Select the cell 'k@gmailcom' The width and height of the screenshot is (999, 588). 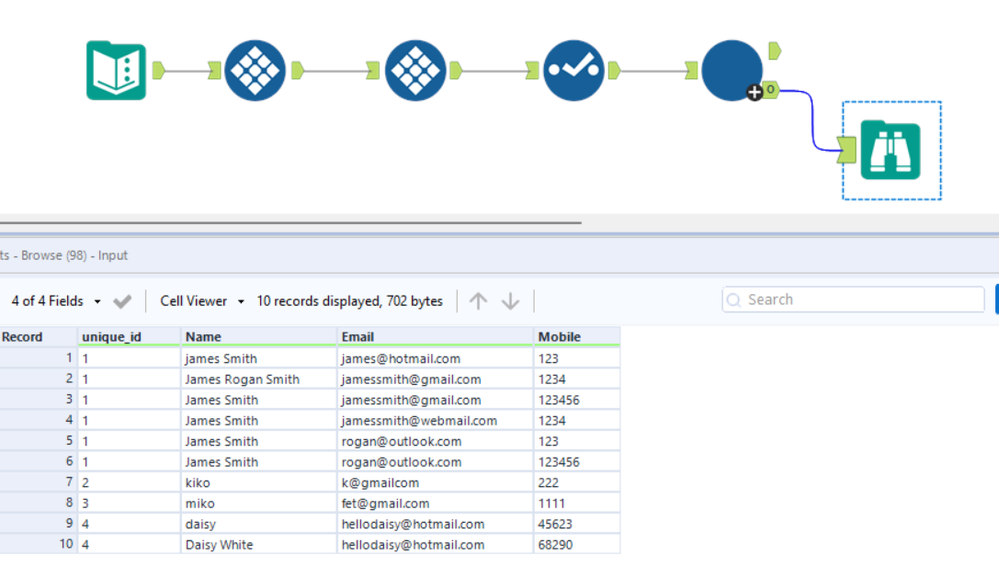(435, 482)
